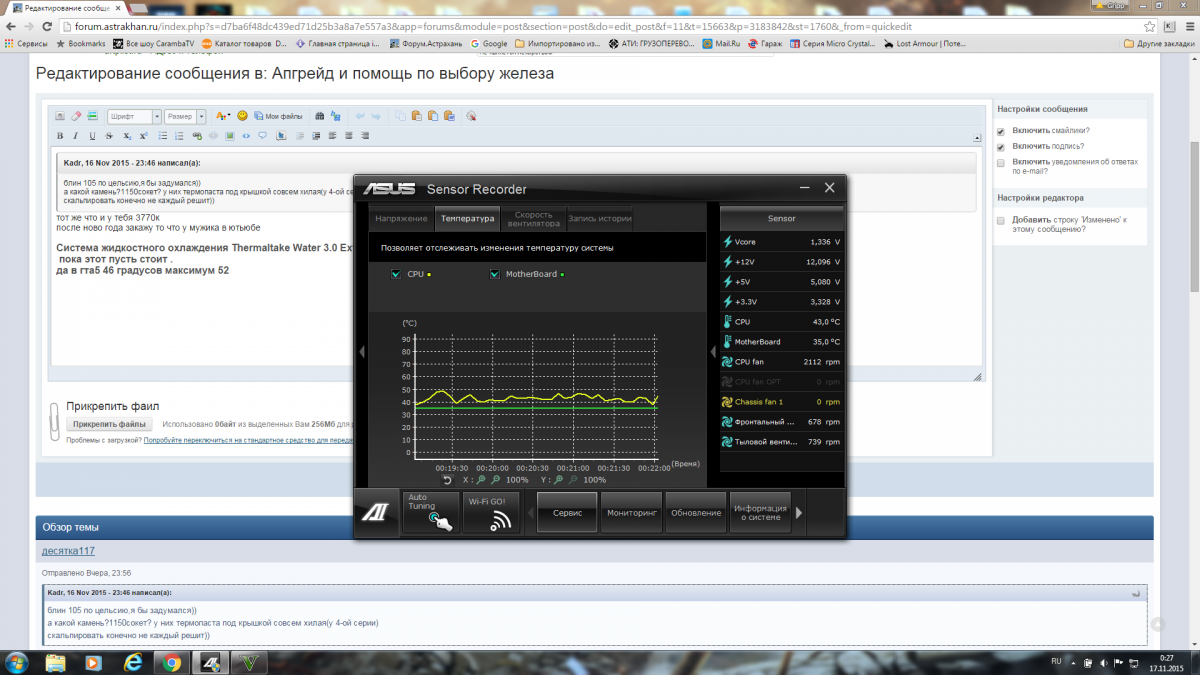Viewport: 1200px width, 675px height.
Task: Click 'Сервис' in the ASUS bottom menu
Action: (x=568, y=513)
